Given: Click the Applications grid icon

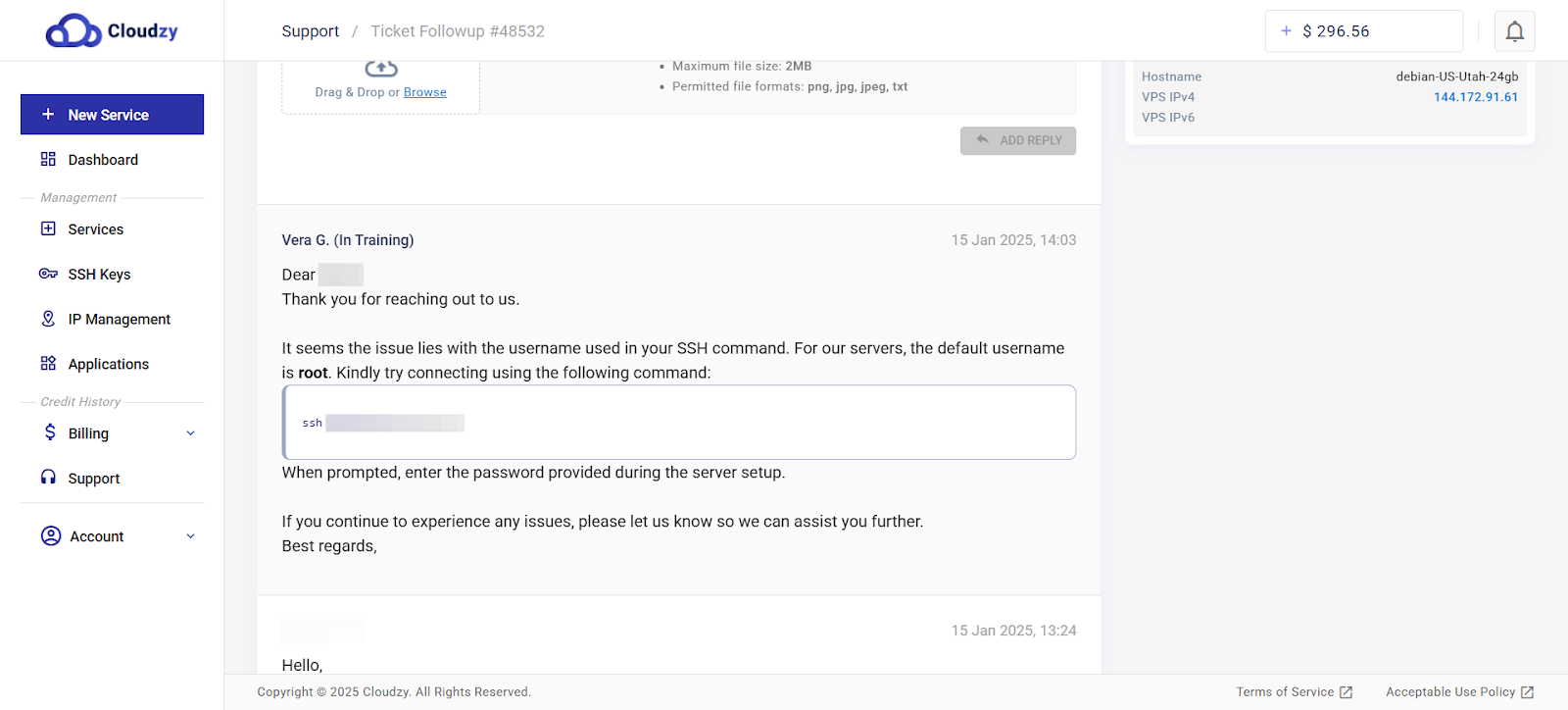Looking at the screenshot, I should point(48,364).
